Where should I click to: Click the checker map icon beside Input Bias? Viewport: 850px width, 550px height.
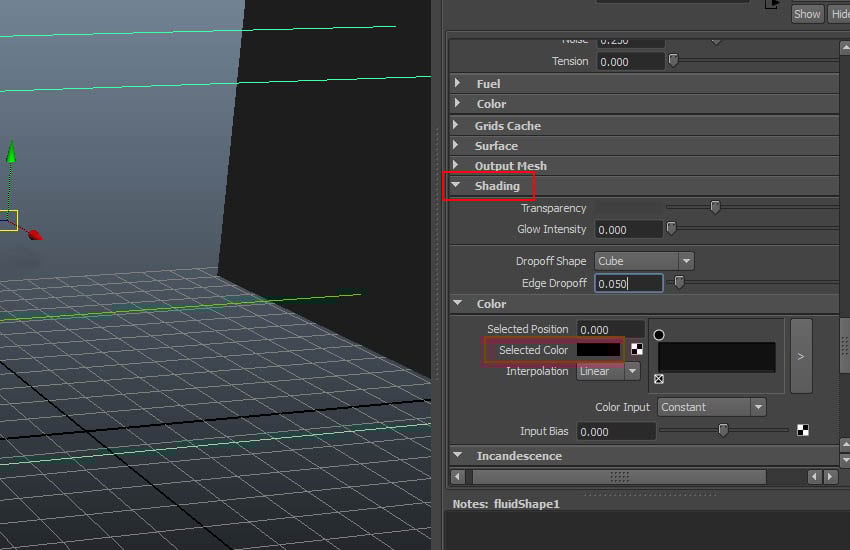[x=802, y=431]
